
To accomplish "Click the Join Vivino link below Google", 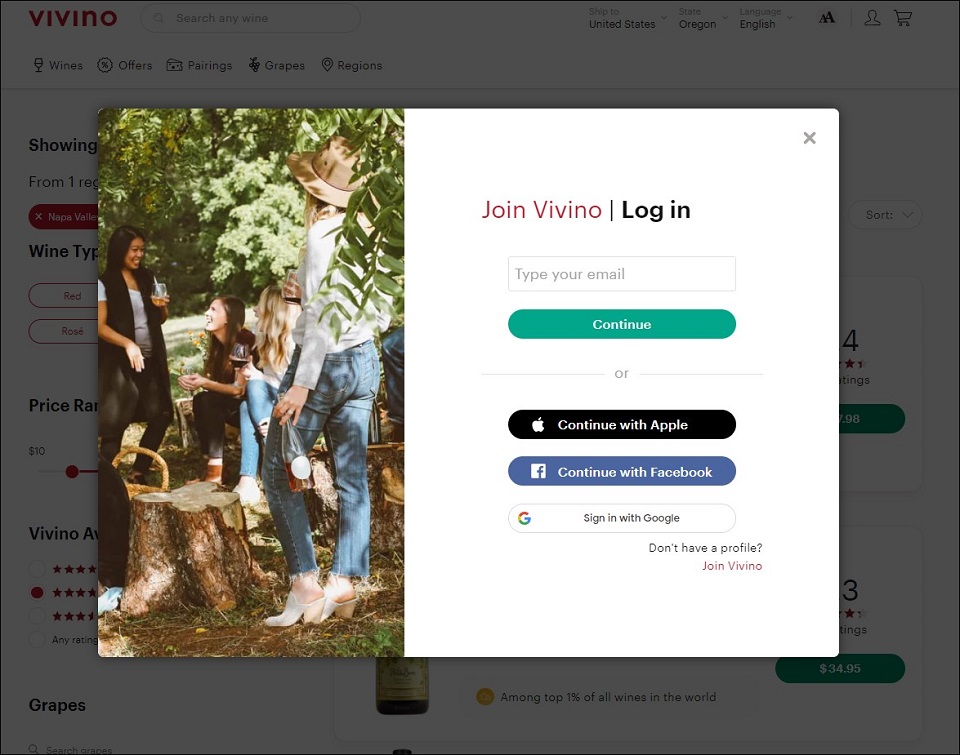I will 731,566.
